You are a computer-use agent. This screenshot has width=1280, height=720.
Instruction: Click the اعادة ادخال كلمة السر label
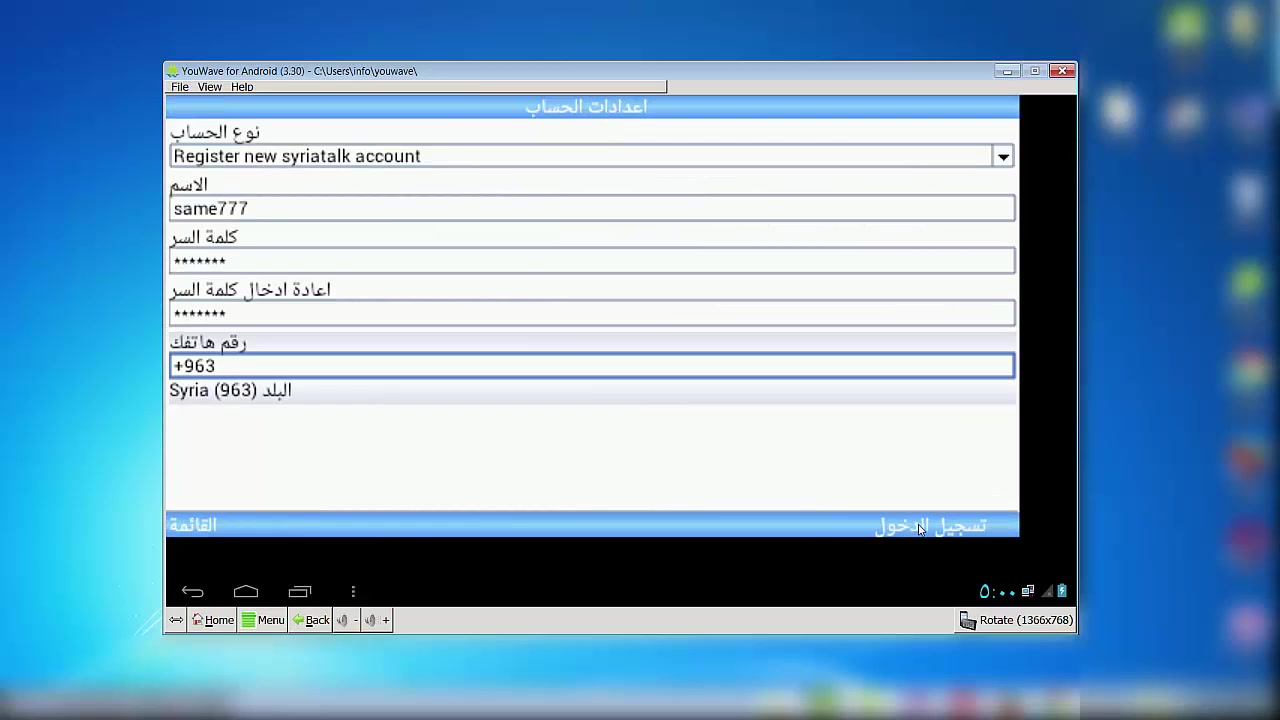pyautogui.click(x=250, y=290)
